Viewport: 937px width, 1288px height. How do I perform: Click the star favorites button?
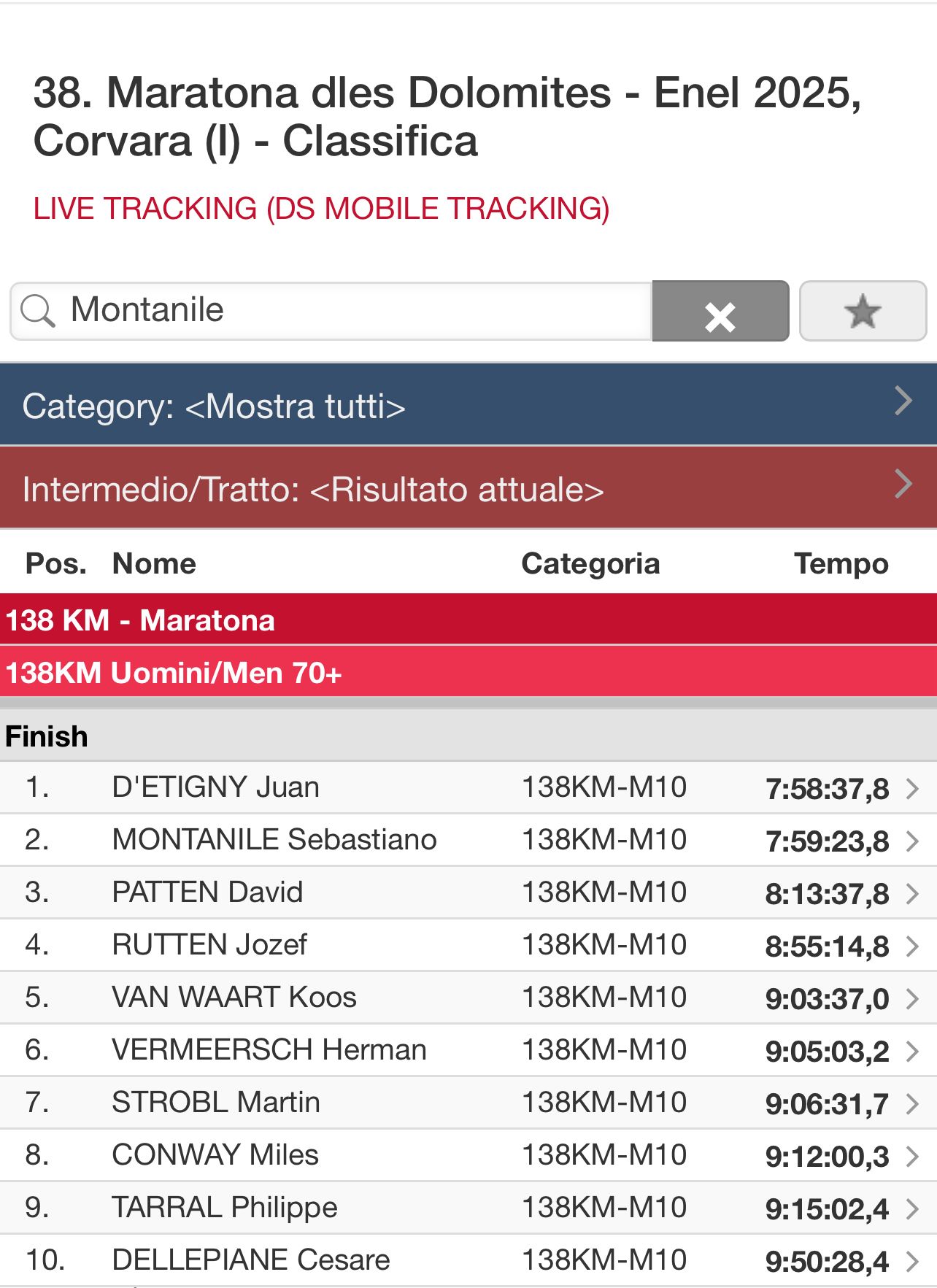[x=863, y=312]
